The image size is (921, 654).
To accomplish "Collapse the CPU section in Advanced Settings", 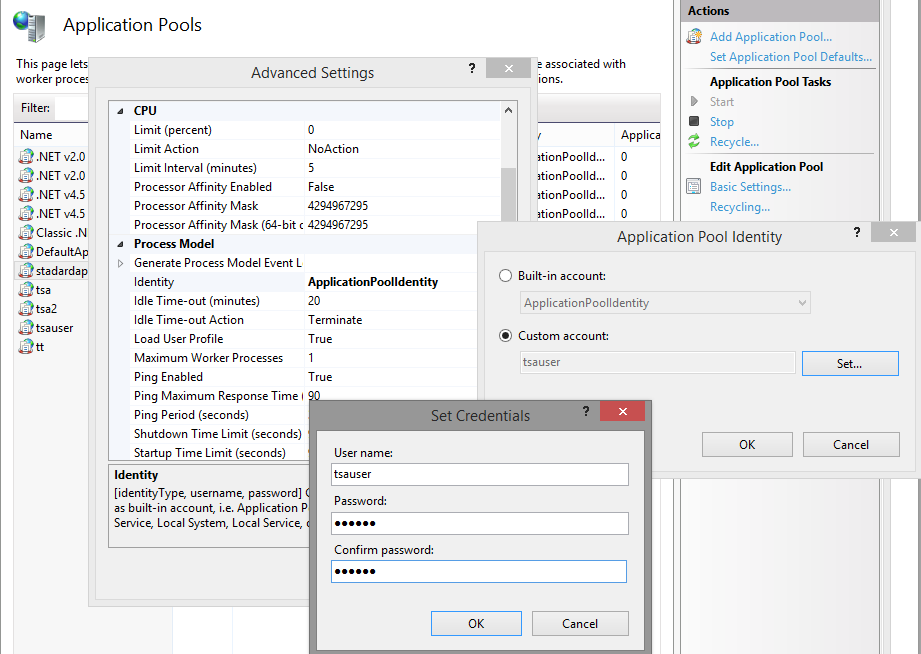I will click(120, 111).
